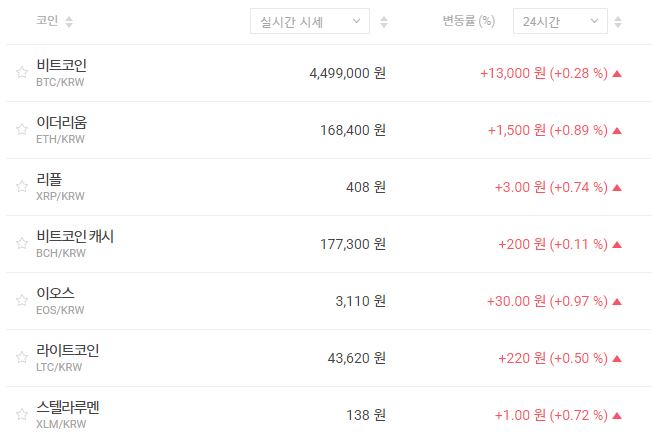Click the 코인 column header
Image resolution: width=652 pixels, height=440 pixels.
pos(47,21)
